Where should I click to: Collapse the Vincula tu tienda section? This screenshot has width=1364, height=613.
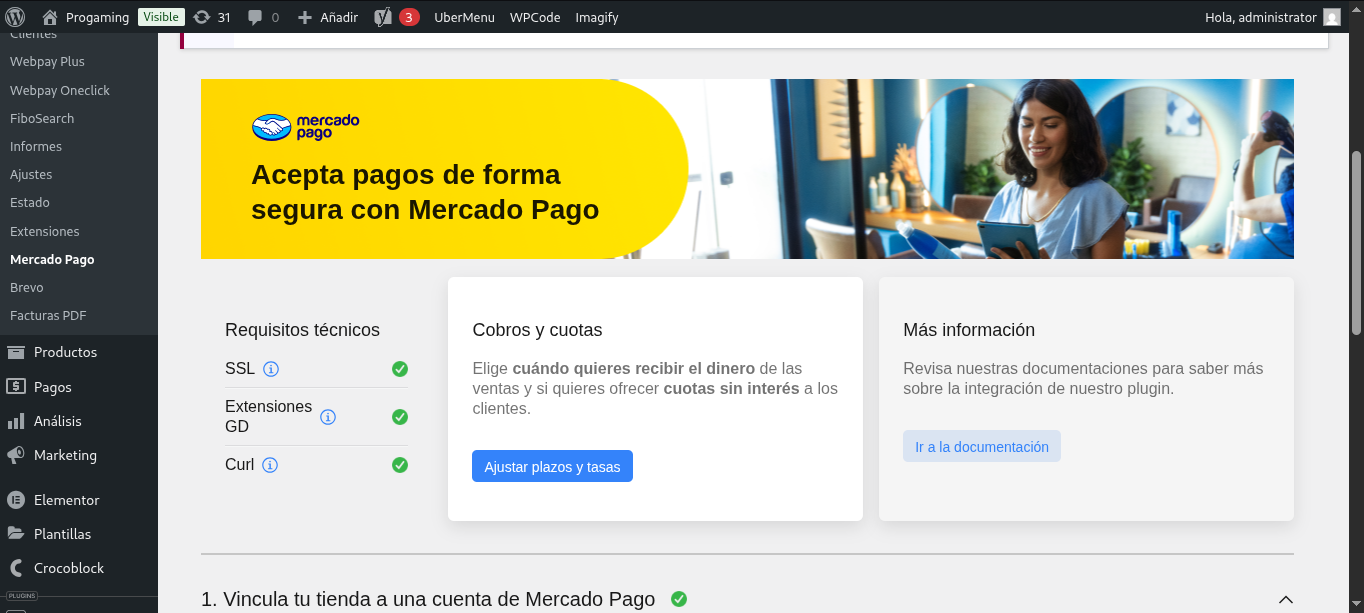pos(1286,599)
